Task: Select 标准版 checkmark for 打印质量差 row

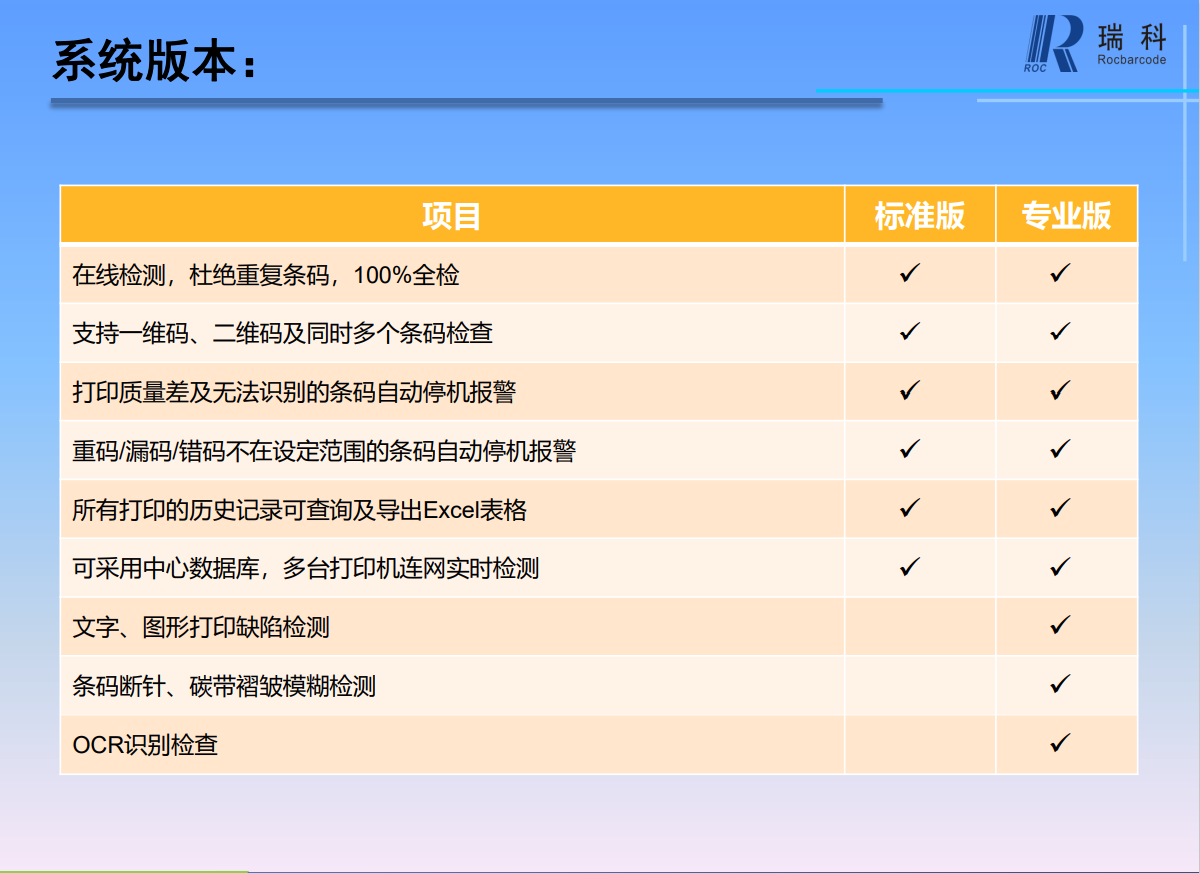Action: [x=909, y=390]
